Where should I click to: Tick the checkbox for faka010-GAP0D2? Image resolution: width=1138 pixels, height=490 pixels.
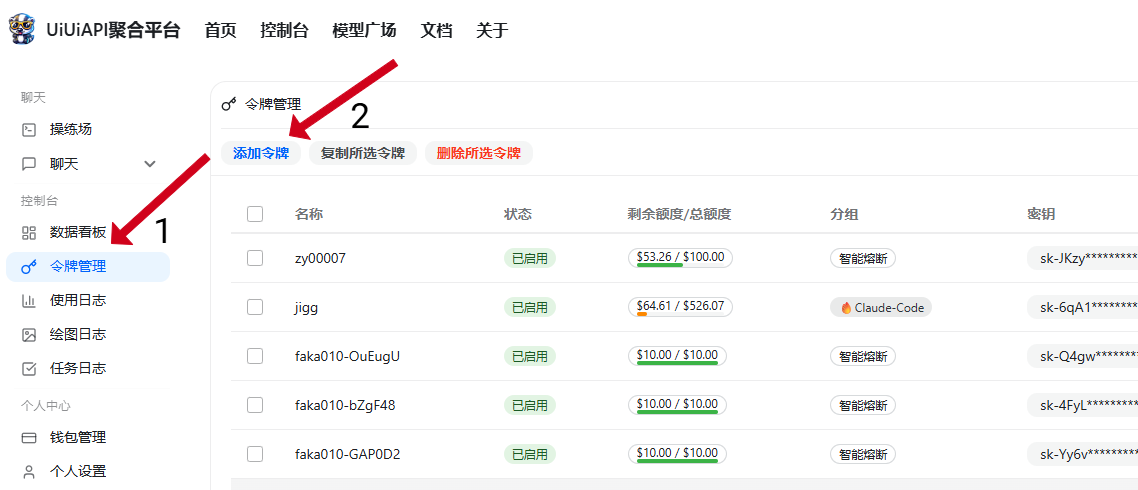[x=255, y=454]
